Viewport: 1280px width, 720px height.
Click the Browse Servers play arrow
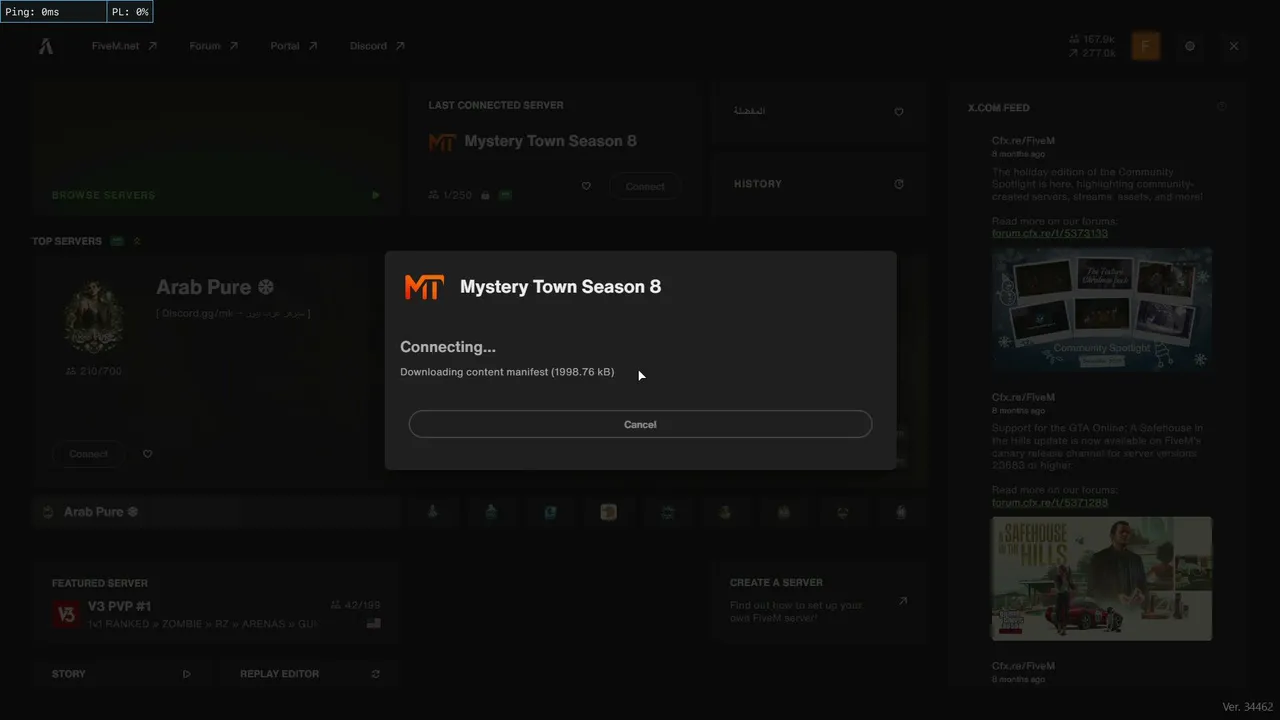coord(376,195)
